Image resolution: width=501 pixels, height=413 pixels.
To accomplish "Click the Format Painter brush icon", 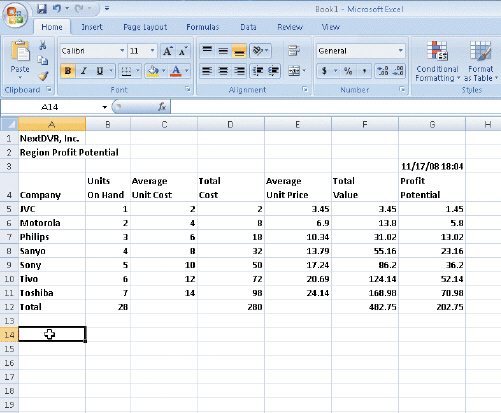I will [x=43, y=76].
